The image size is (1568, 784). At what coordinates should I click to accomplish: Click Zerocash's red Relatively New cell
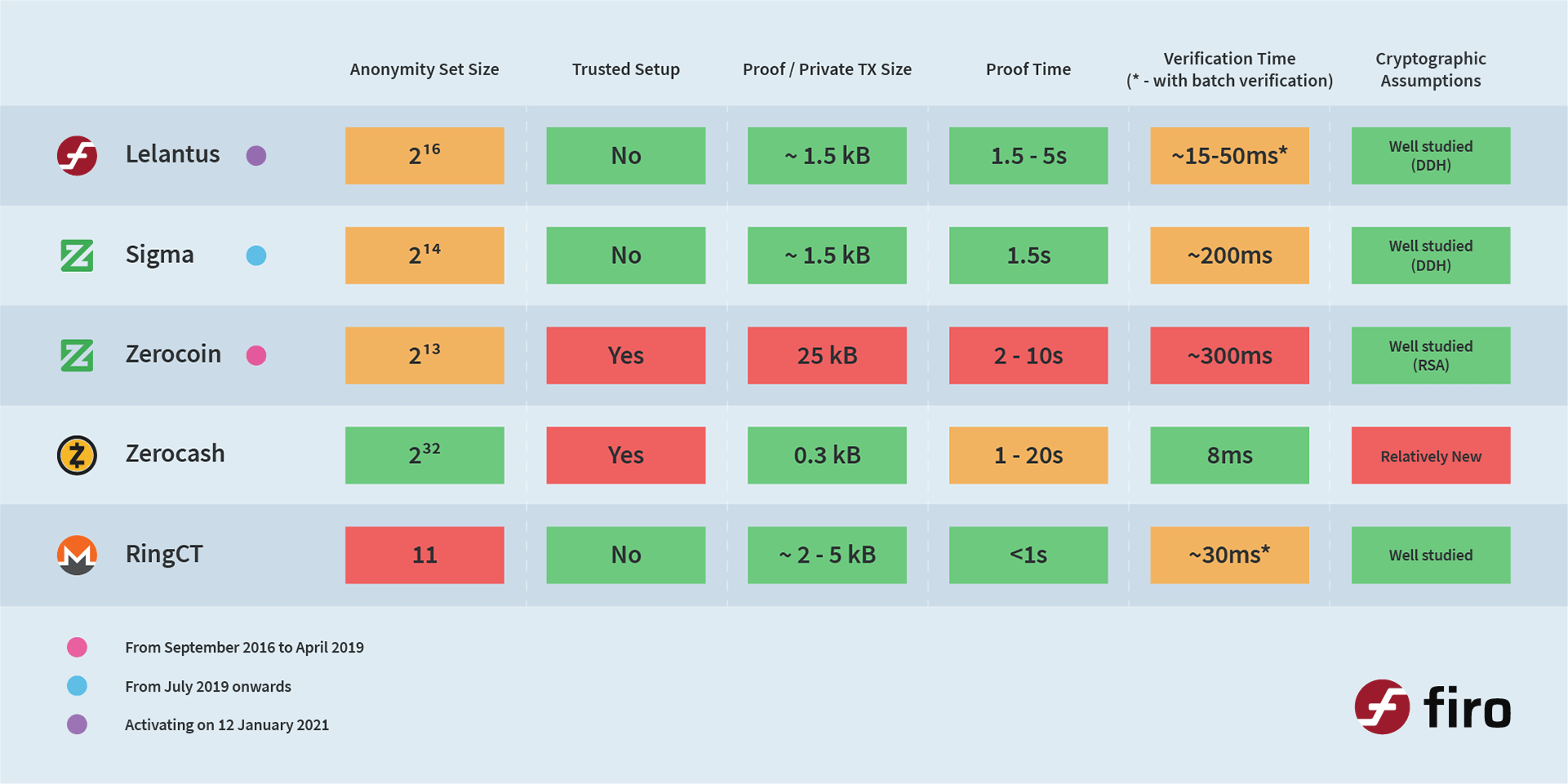click(1430, 456)
